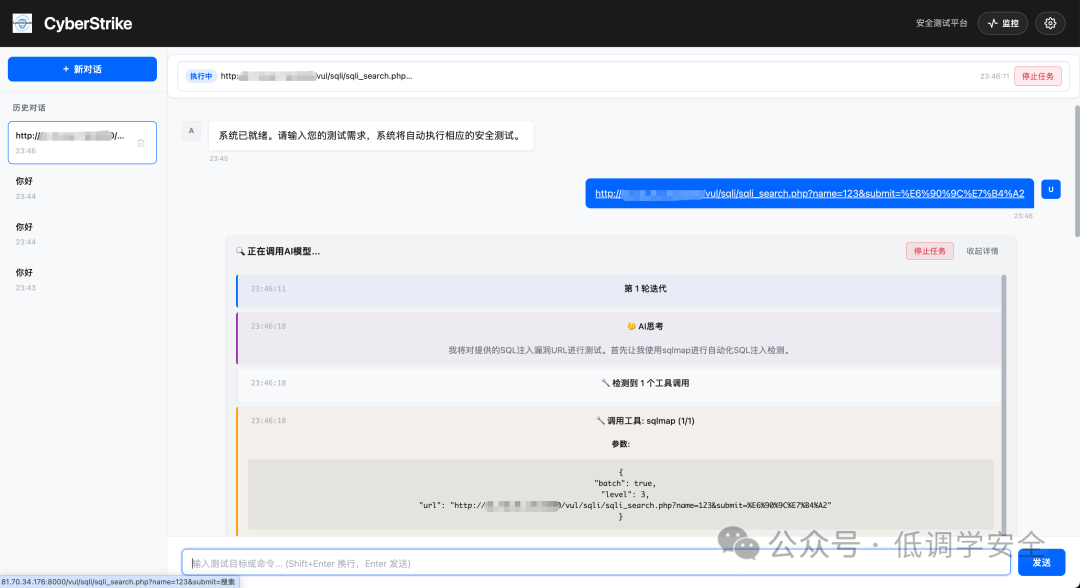Click the CyberStrike logo icon
Image resolution: width=1080 pixels, height=588 pixels.
(x=22, y=23)
